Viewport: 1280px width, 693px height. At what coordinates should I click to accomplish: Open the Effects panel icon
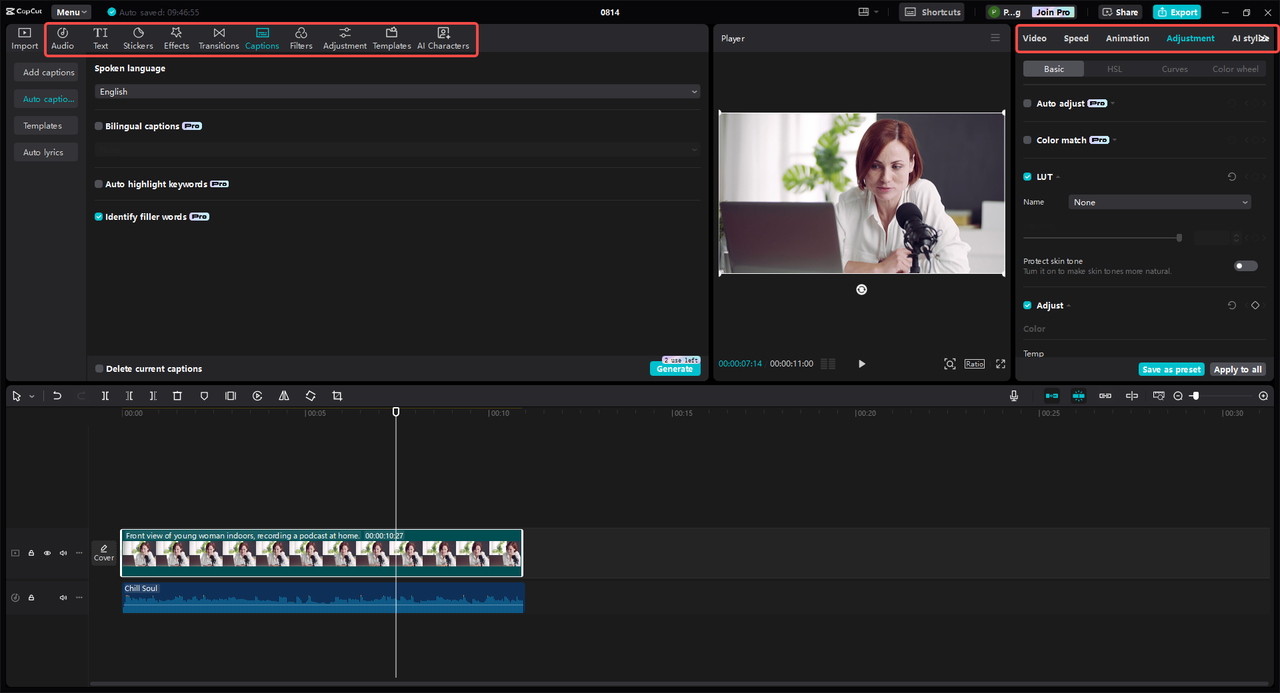[x=176, y=38]
